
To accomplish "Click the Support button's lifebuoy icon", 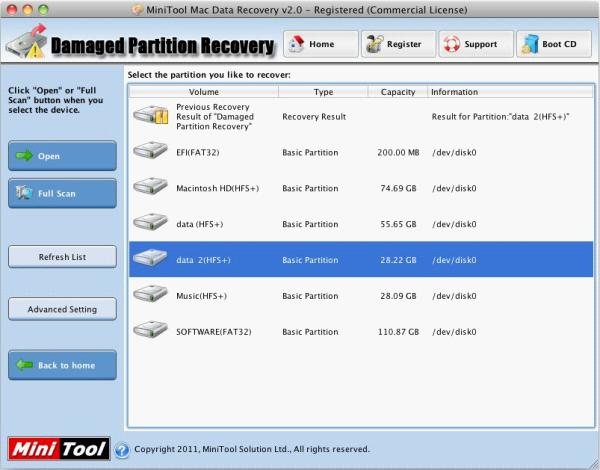I will tap(452, 44).
